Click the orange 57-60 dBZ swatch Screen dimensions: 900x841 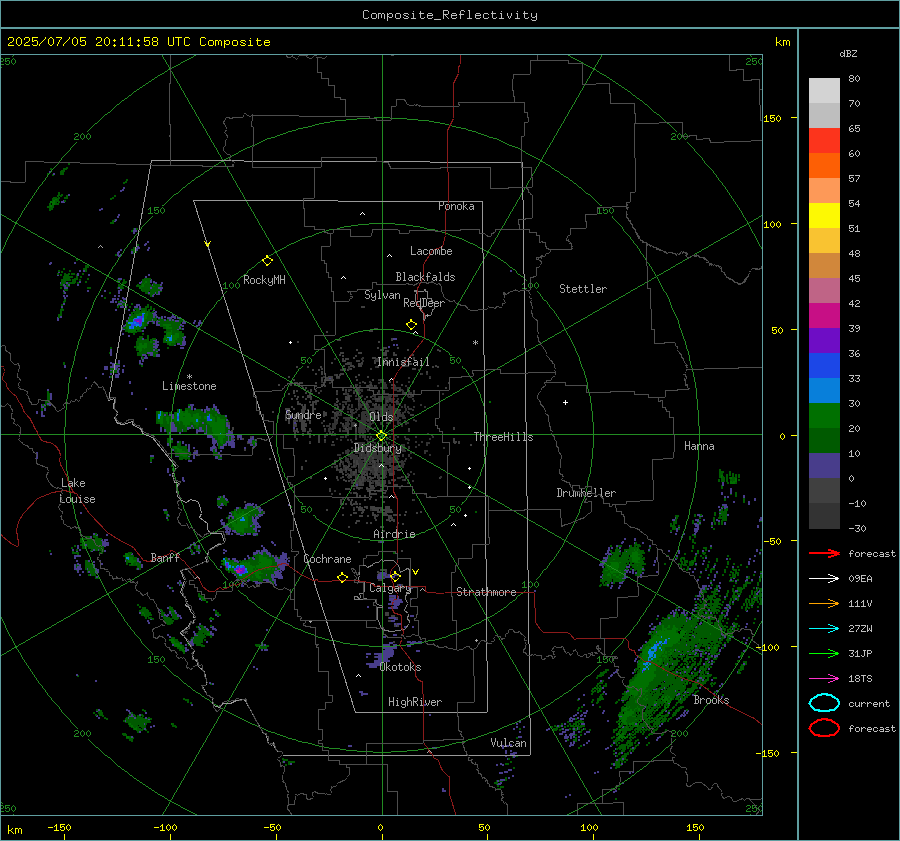point(824,166)
